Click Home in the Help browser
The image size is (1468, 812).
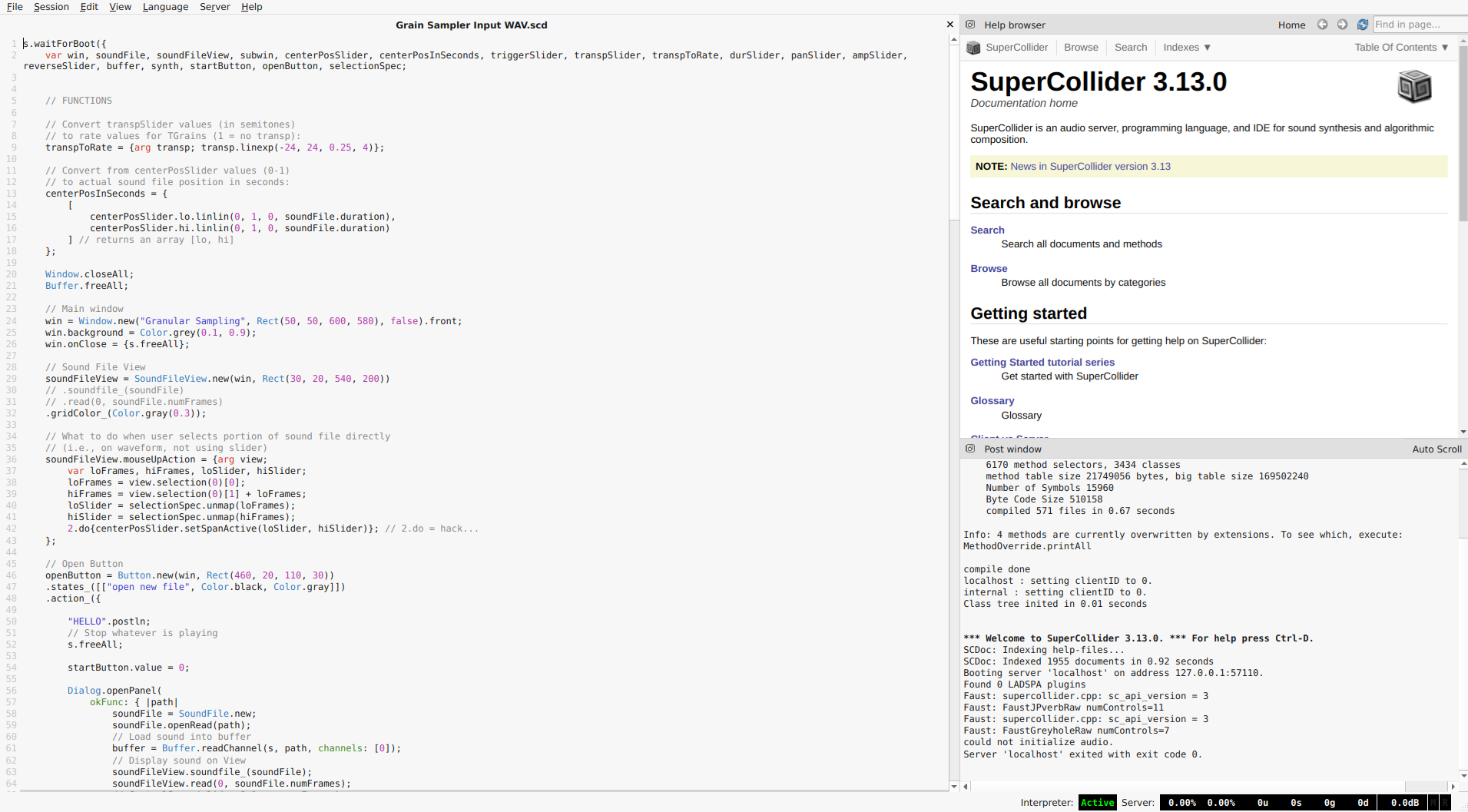(1291, 25)
